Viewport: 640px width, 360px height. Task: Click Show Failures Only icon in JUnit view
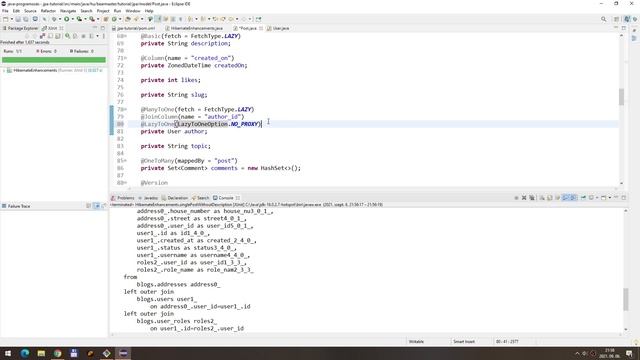[42, 36]
